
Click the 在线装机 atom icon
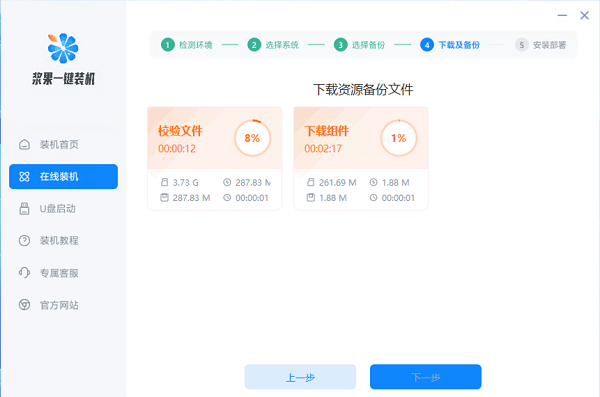(24, 176)
